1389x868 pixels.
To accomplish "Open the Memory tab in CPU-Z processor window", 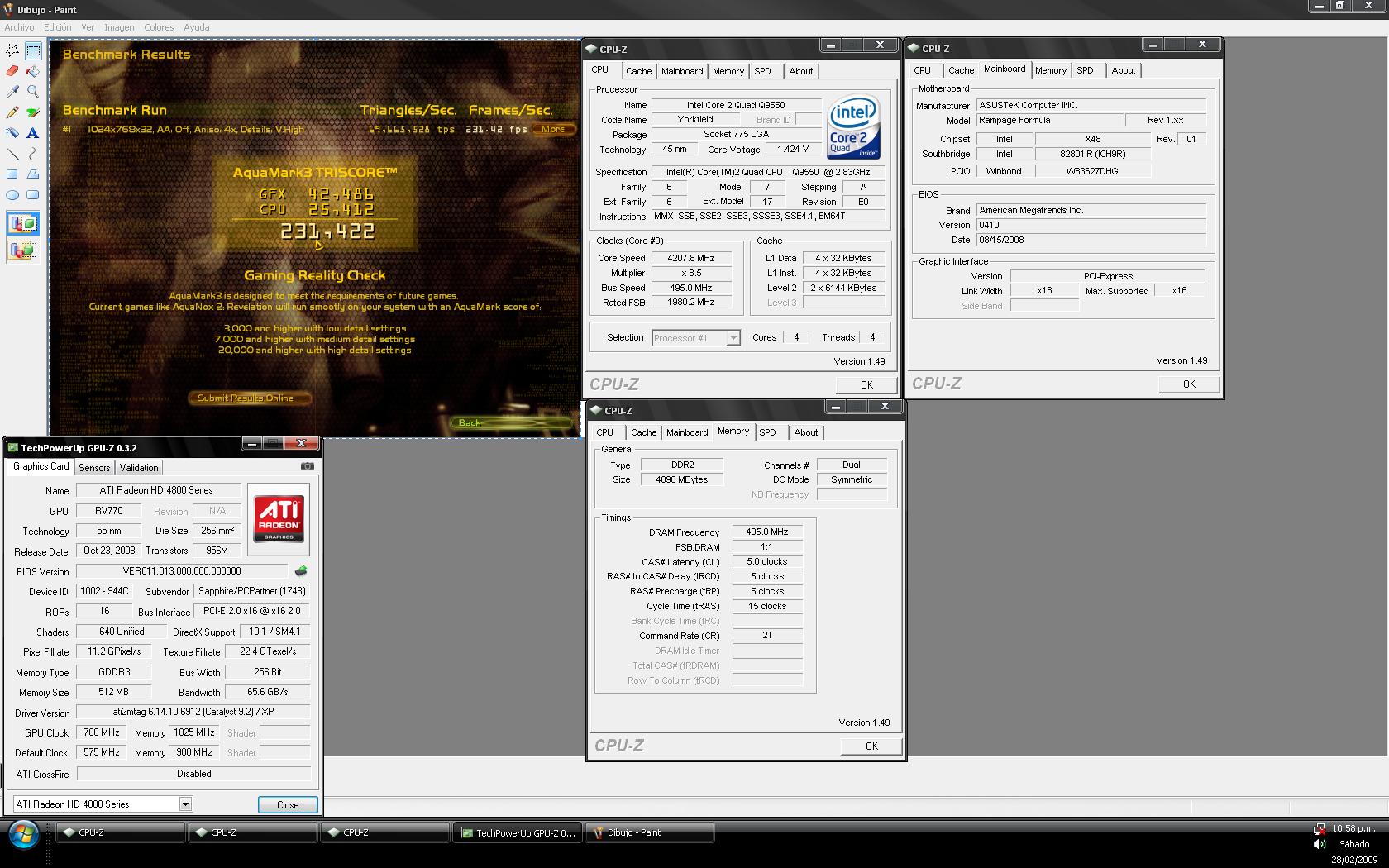I will (728, 72).
